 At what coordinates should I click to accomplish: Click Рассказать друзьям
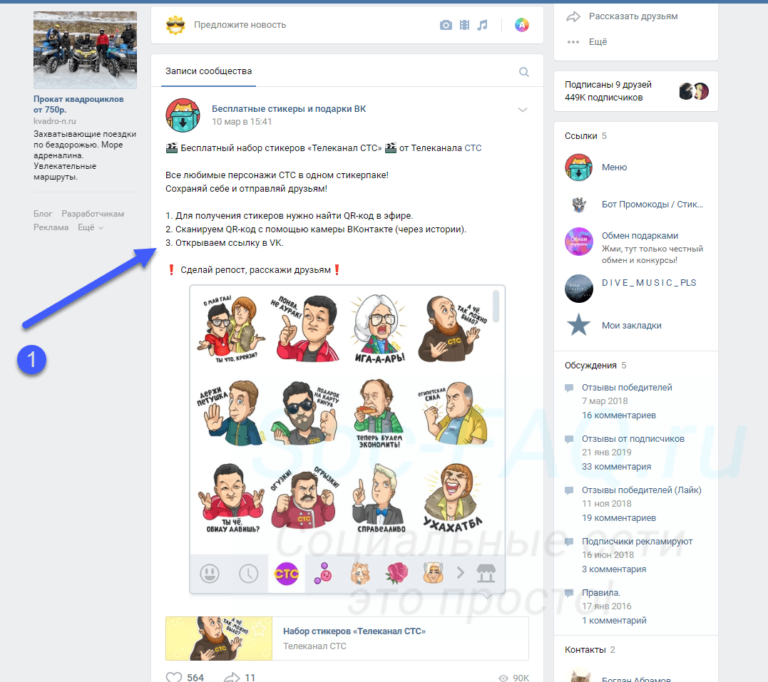click(x=633, y=16)
